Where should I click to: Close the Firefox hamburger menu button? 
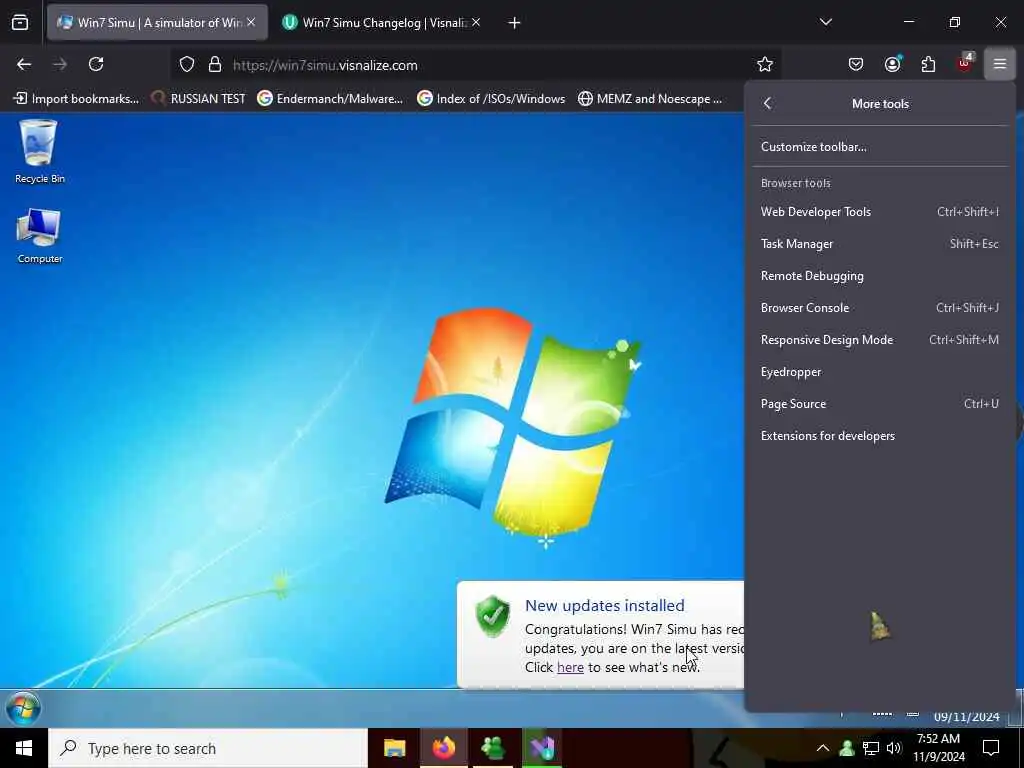[x=999, y=64]
